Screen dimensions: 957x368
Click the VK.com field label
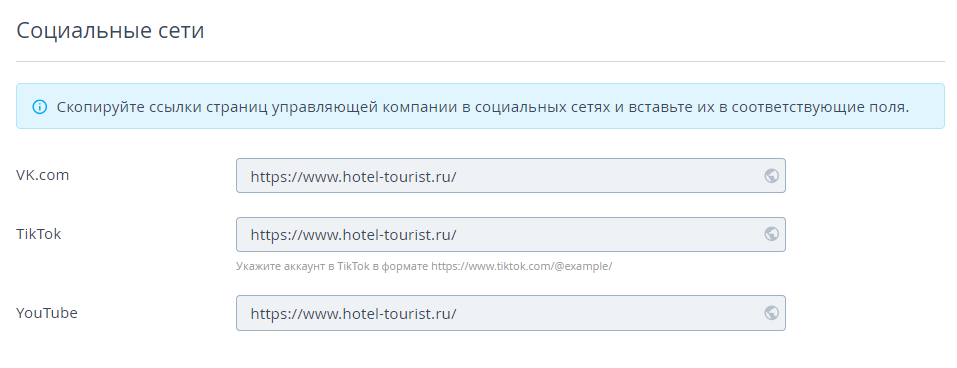[43, 175]
